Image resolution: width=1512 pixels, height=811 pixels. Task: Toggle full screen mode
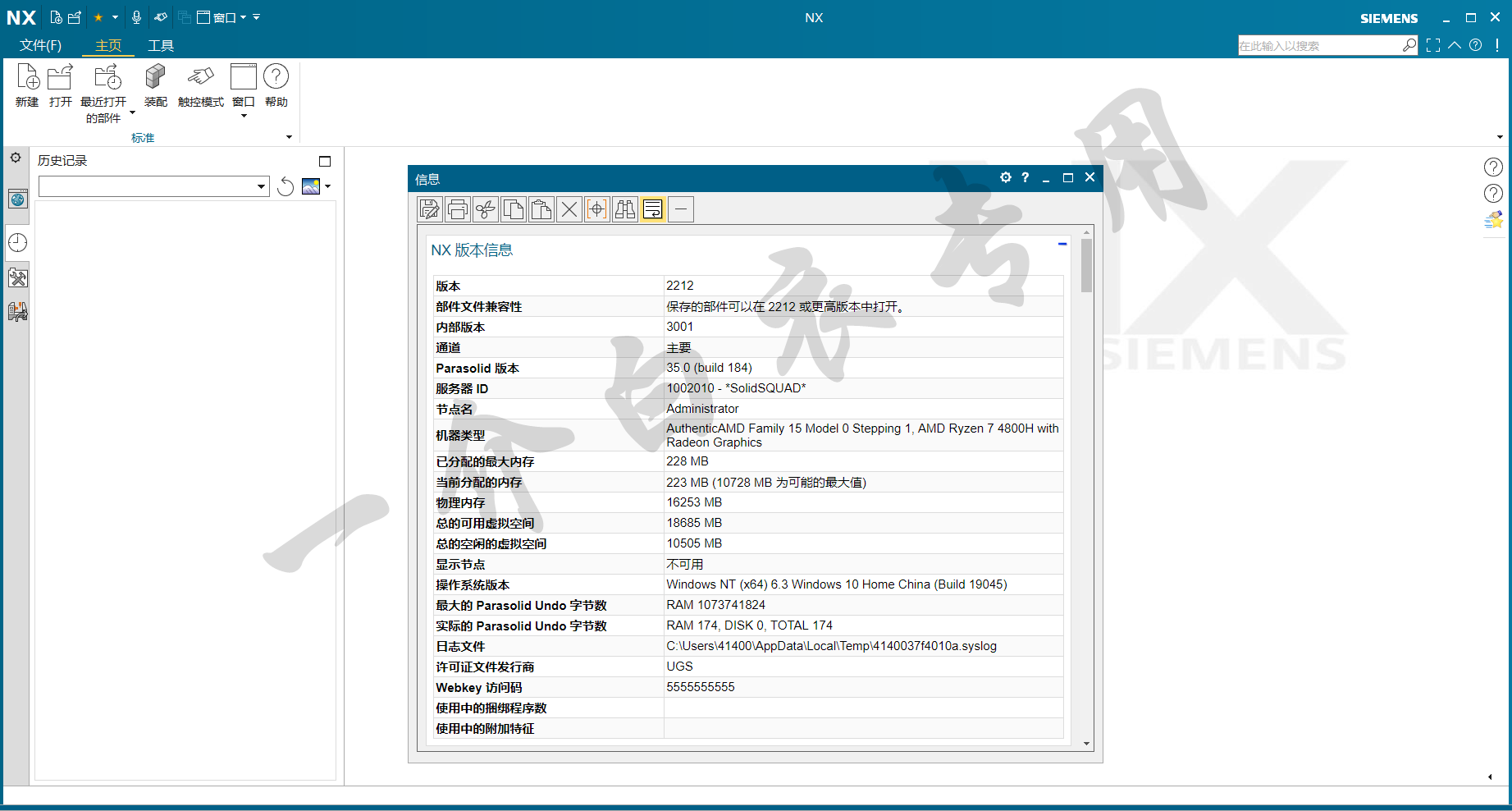pyautogui.click(x=1433, y=45)
